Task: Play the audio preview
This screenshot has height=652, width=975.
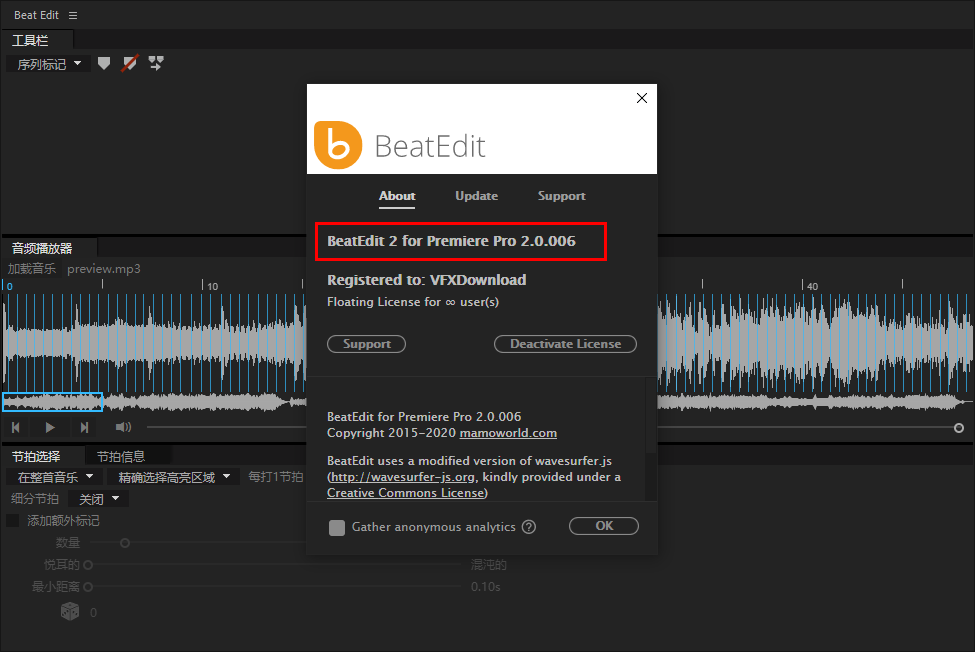Action: point(50,428)
